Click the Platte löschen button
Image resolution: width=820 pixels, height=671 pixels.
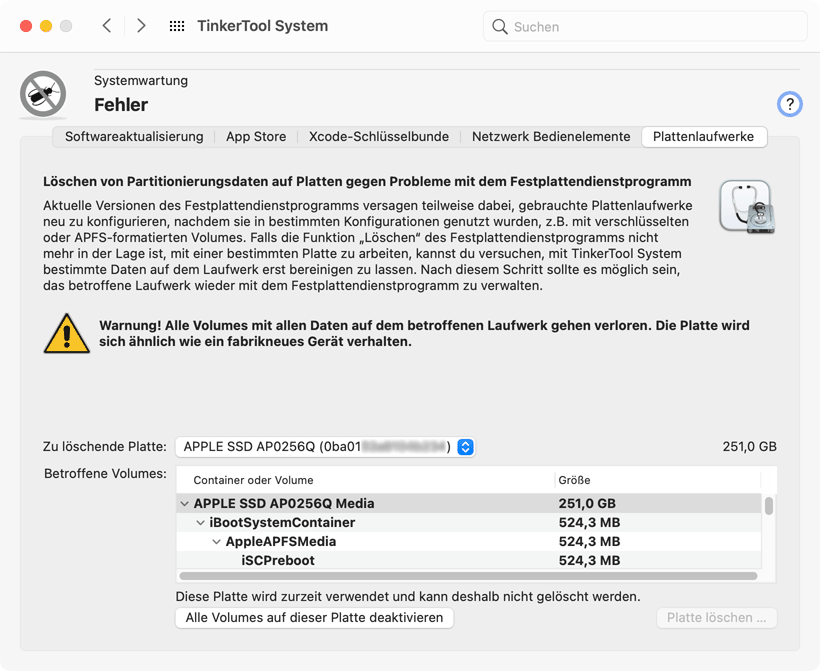click(x=716, y=618)
